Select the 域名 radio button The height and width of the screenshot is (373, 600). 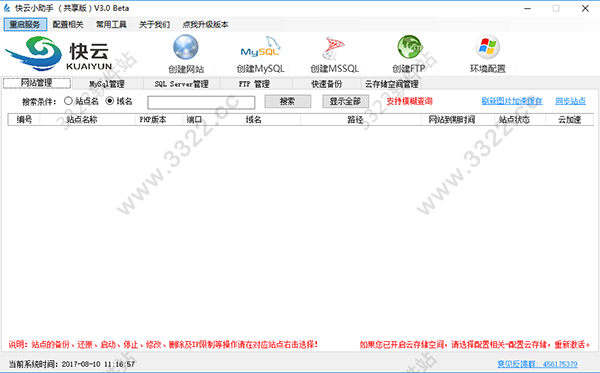[x=109, y=101]
